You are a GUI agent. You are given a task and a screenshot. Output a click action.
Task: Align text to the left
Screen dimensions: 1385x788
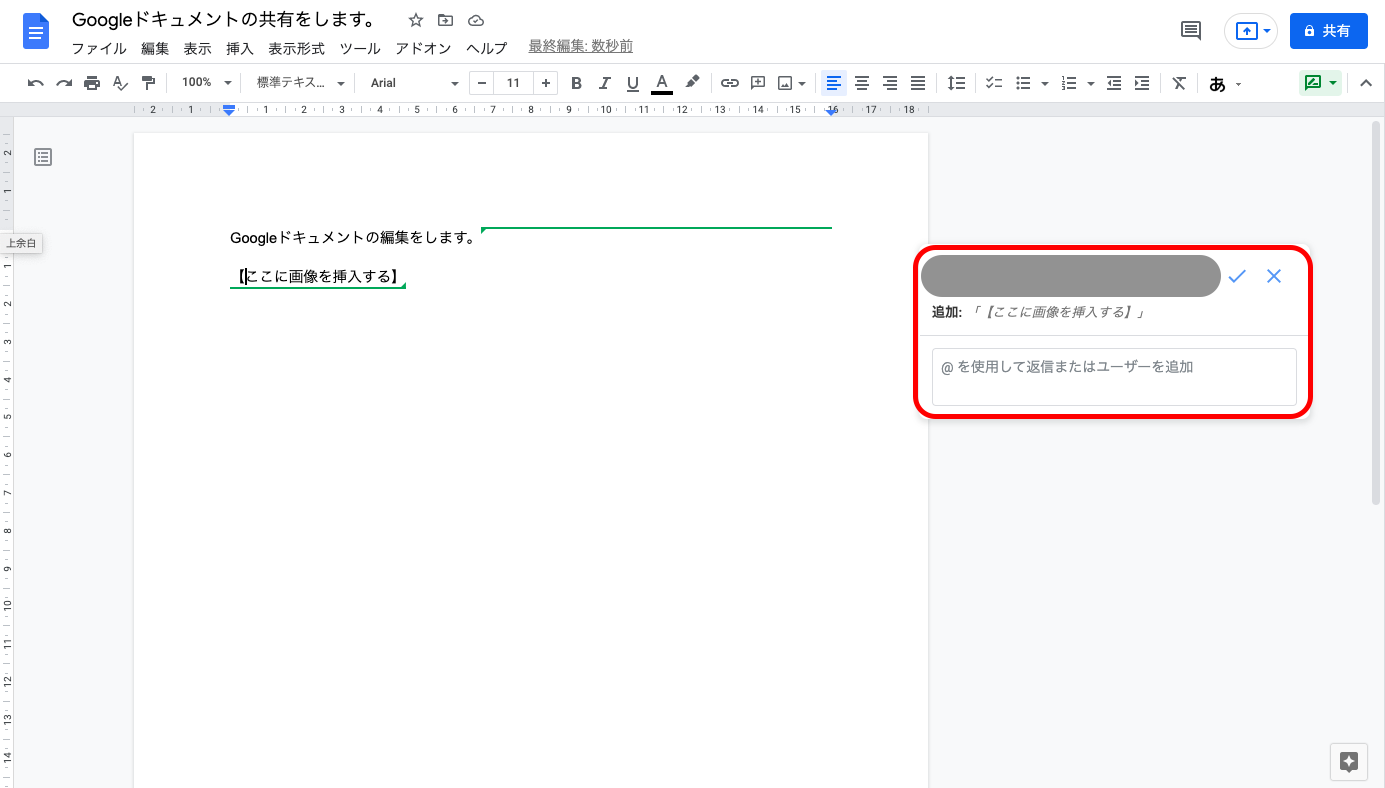834,83
